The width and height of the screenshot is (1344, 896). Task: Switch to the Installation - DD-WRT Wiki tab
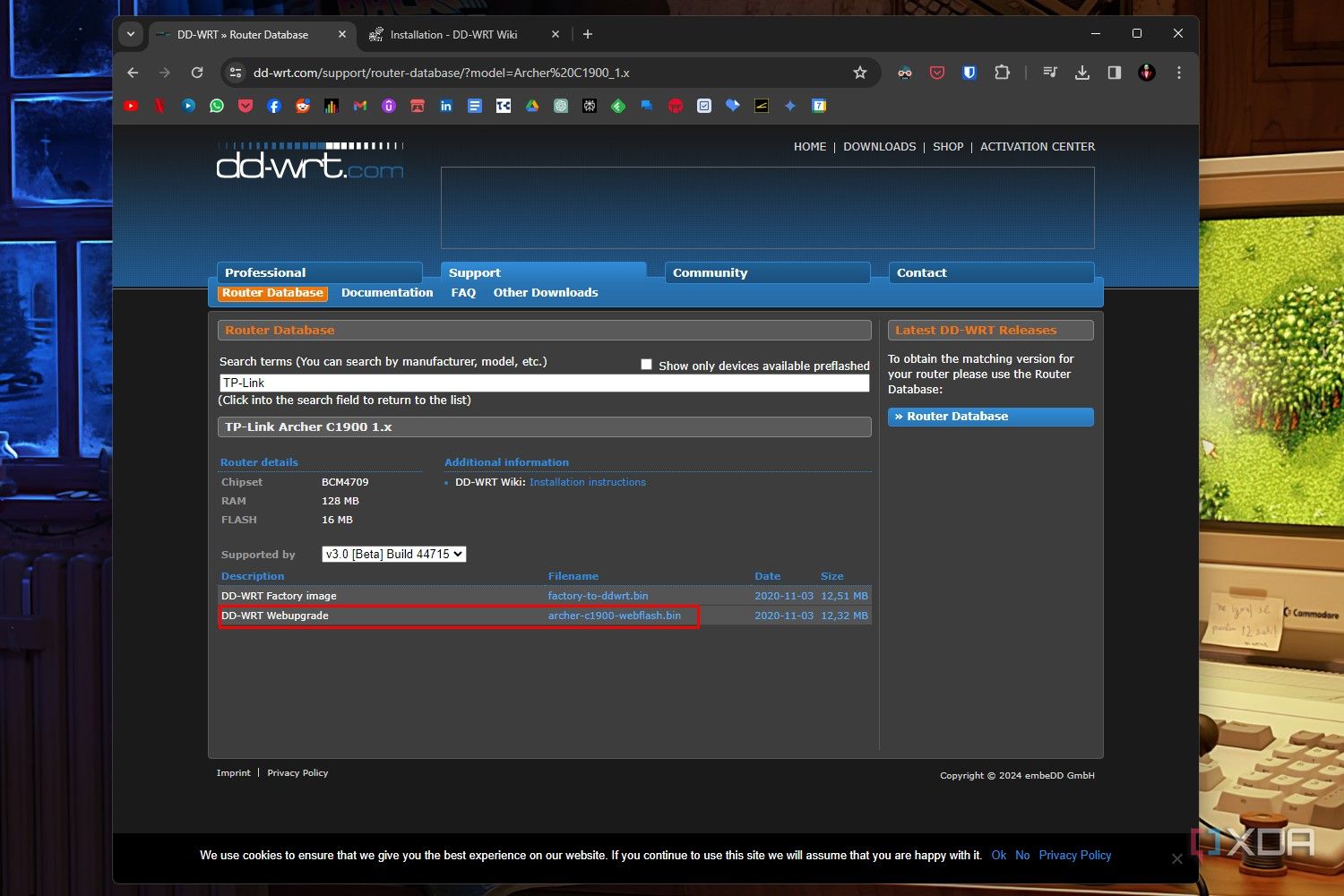click(x=453, y=35)
